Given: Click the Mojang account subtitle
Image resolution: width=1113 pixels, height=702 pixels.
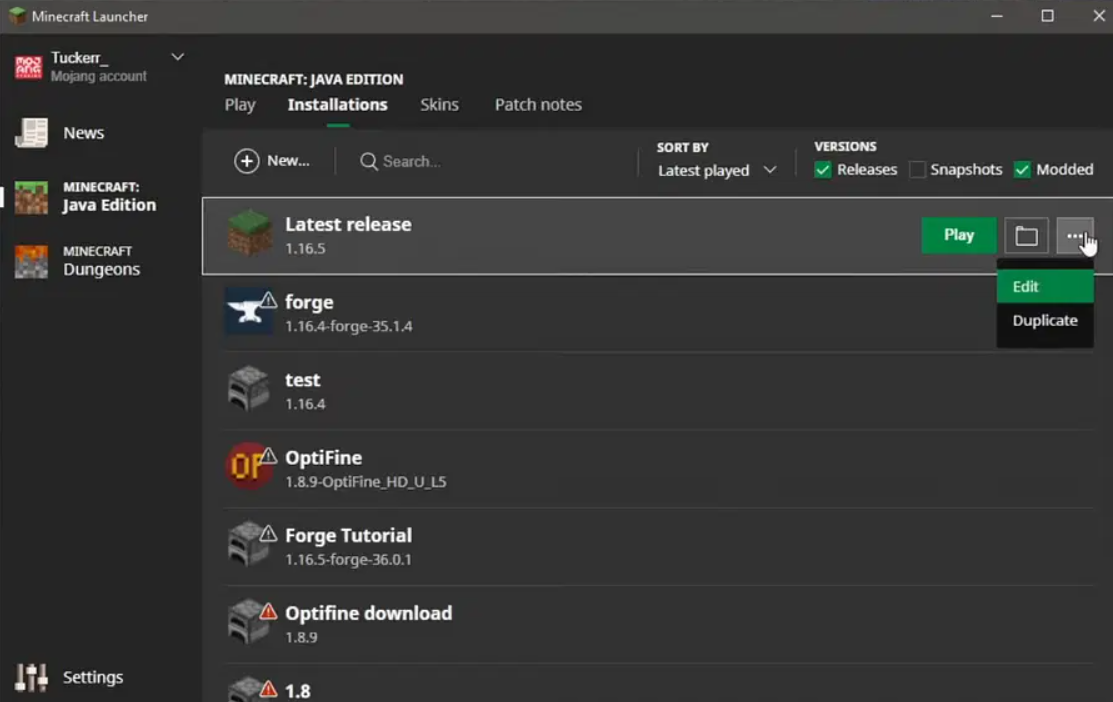Looking at the screenshot, I should pos(99,76).
